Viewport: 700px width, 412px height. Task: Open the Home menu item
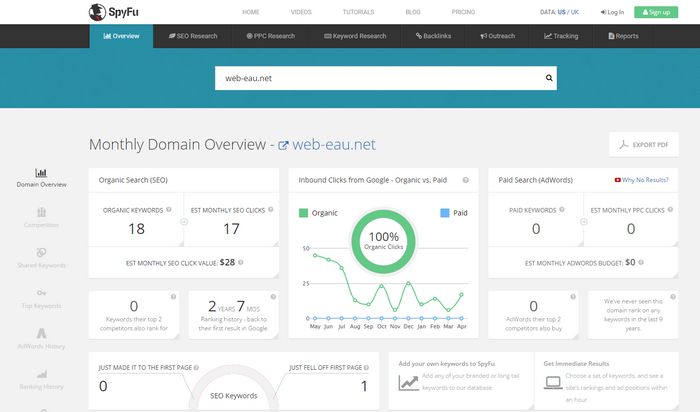(x=250, y=12)
